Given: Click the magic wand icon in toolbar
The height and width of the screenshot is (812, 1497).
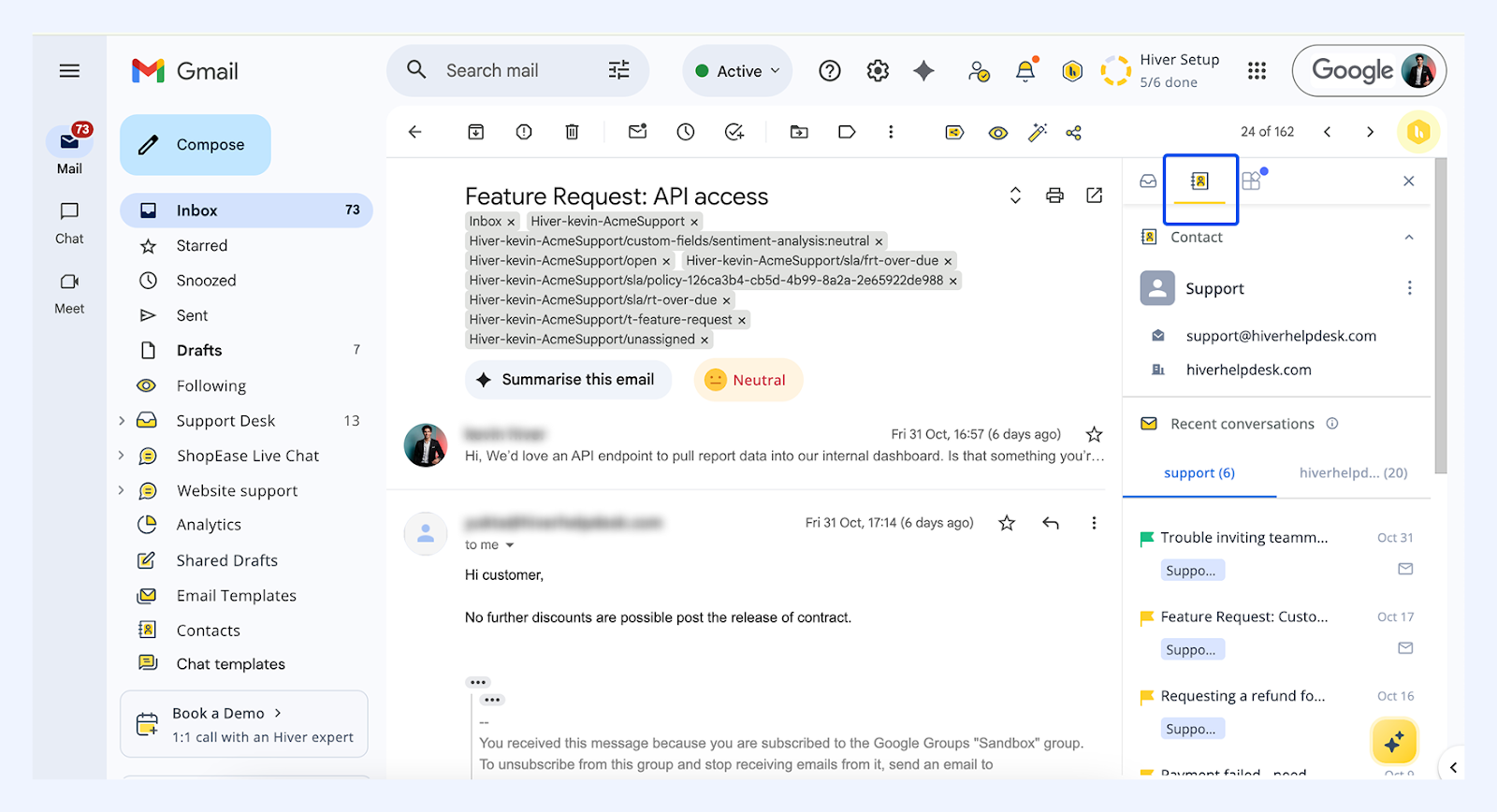Looking at the screenshot, I should (1038, 133).
